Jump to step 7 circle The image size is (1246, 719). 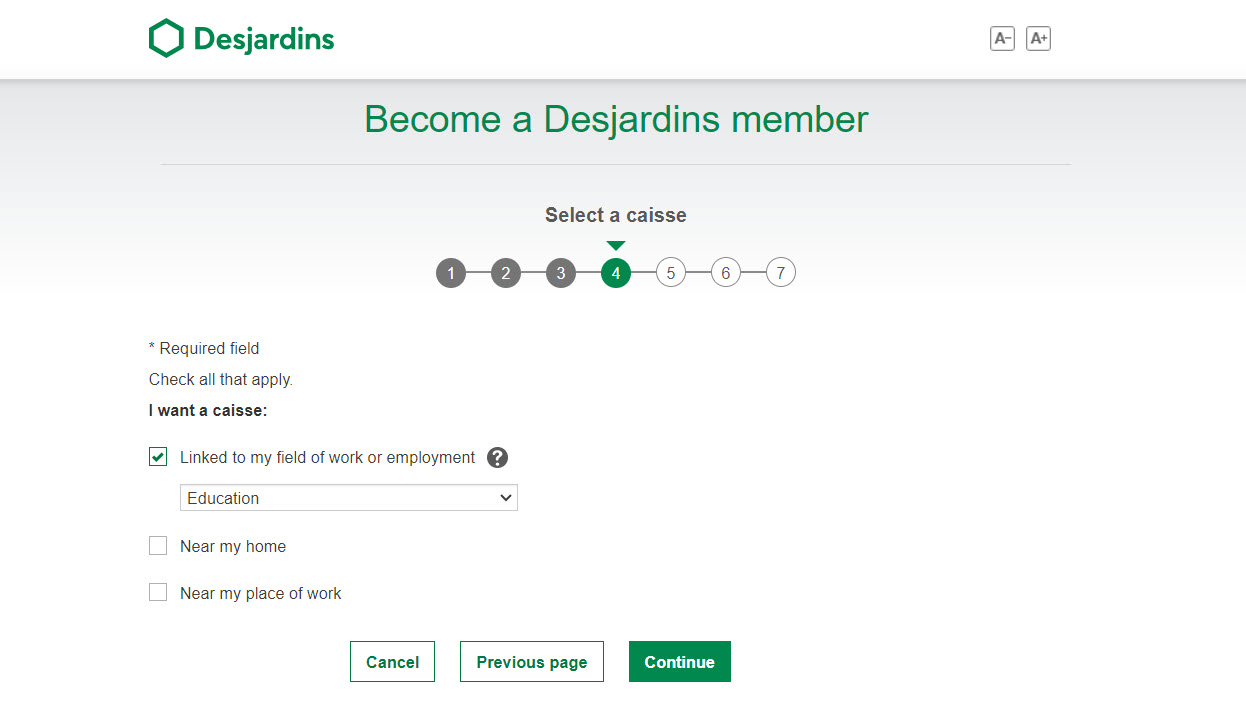pos(781,273)
